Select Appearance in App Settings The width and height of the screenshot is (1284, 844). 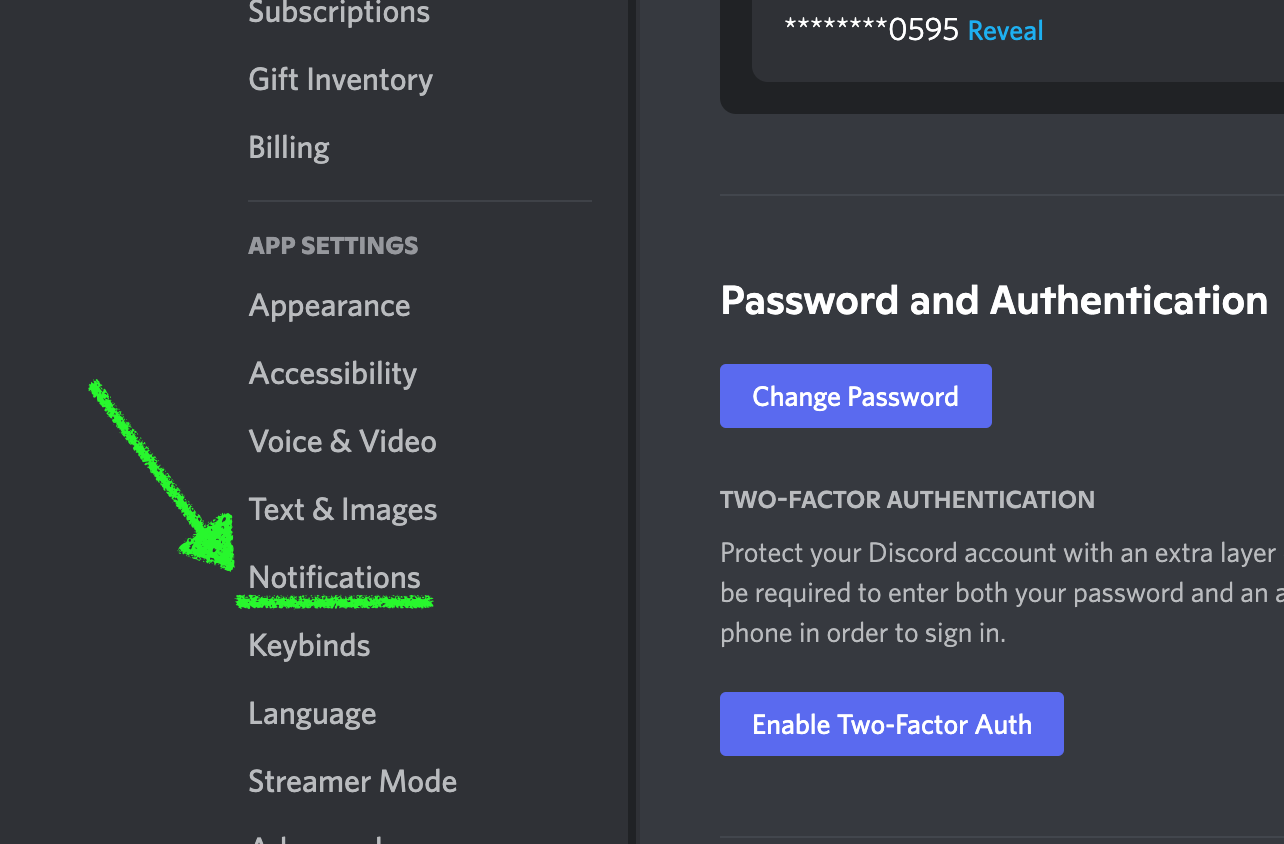pyautogui.click(x=329, y=306)
